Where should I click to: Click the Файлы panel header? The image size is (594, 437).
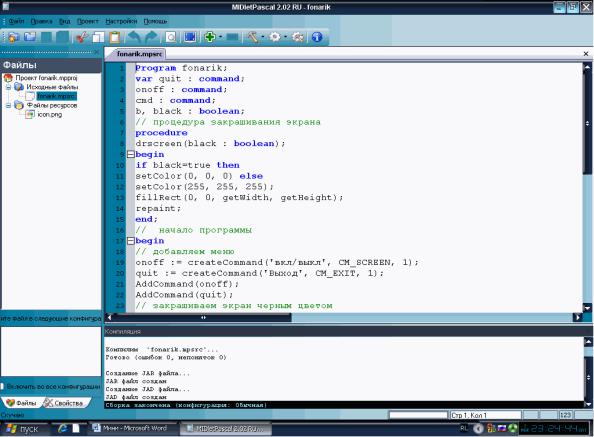click(x=51, y=65)
